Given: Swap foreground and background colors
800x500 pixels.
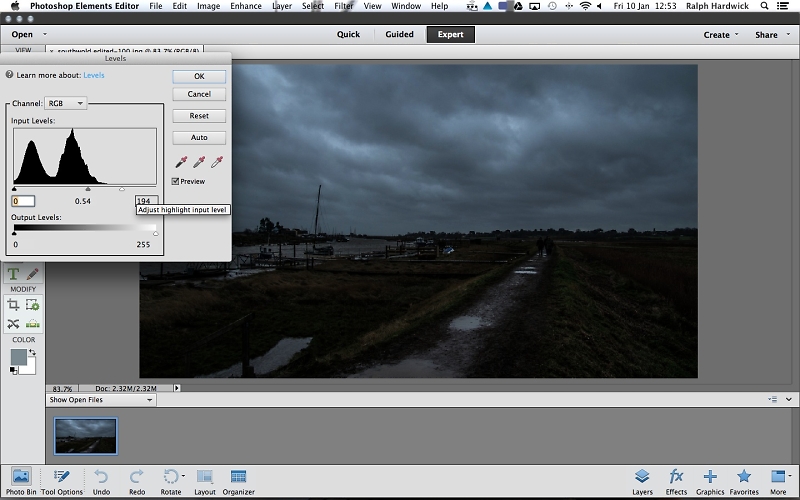Looking at the screenshot, I should [x=32, y=352].
